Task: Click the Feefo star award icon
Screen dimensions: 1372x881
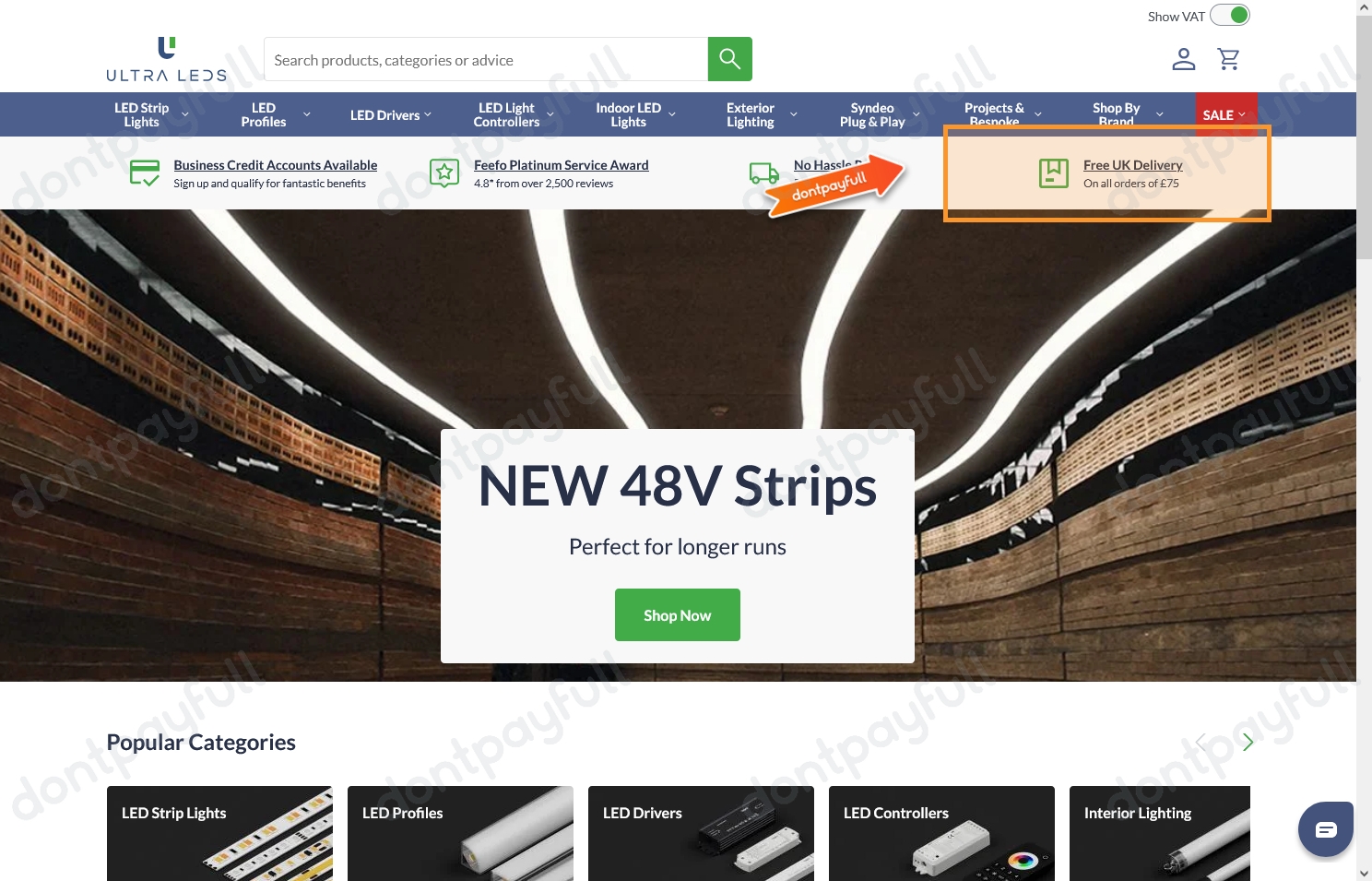Action: (x=444, y=173)
